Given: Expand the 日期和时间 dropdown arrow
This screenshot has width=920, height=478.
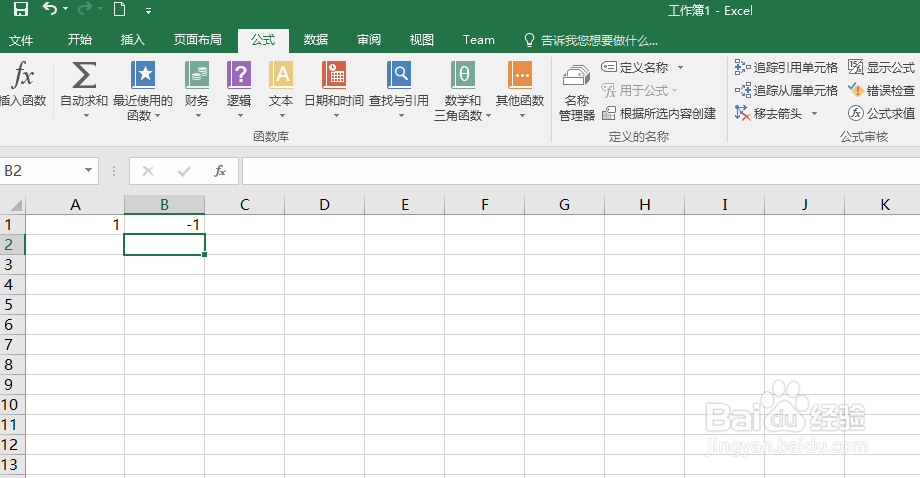Looking at the screenshot, I should (336, 116).
